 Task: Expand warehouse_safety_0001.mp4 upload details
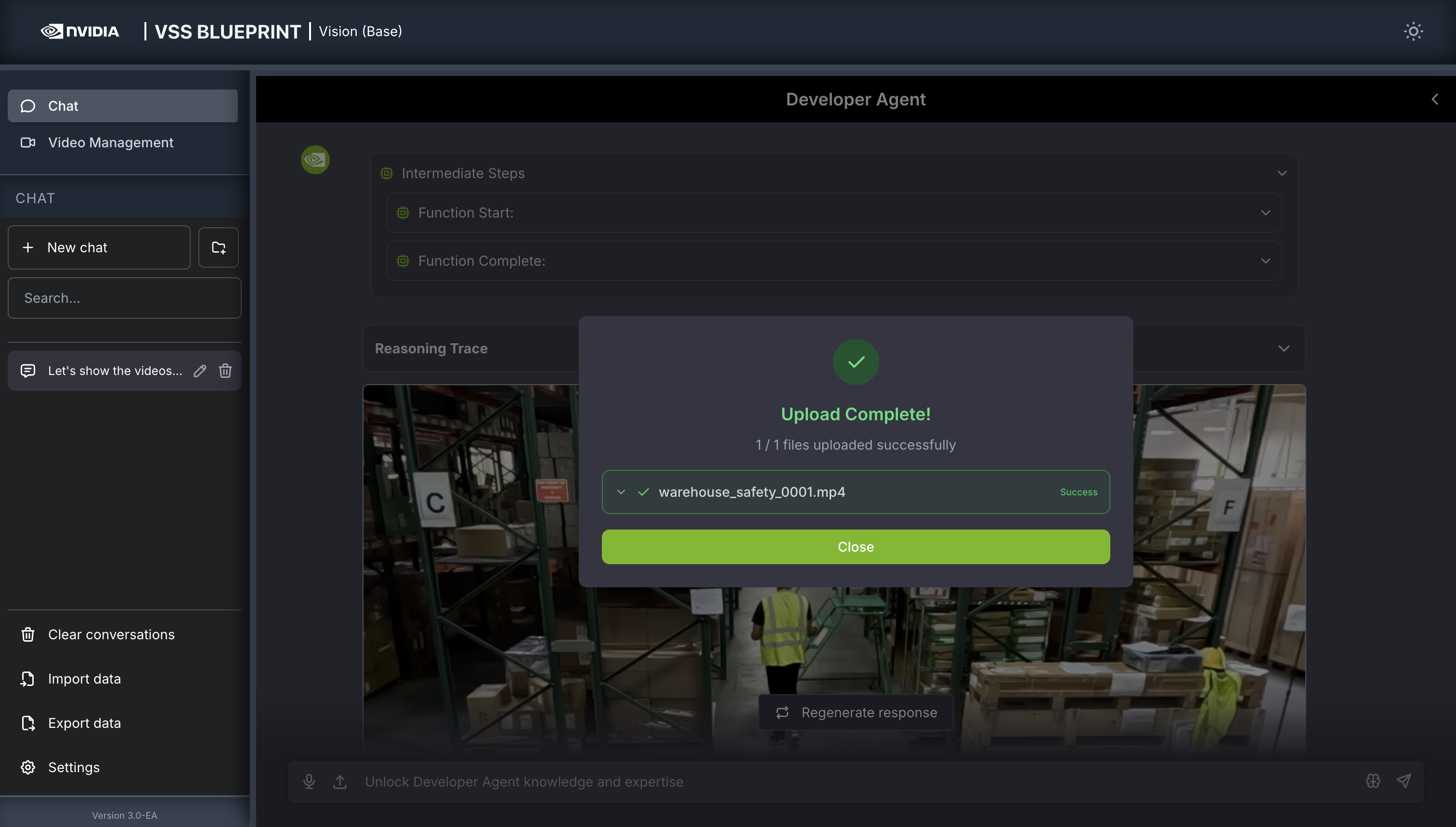coord(621,492)
